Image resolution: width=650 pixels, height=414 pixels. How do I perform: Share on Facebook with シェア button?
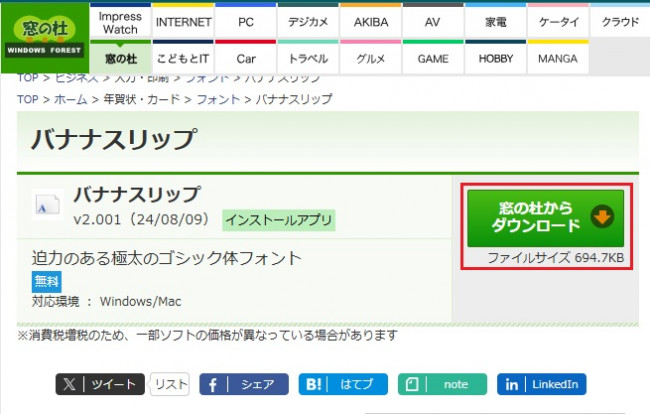coord(244,384)
